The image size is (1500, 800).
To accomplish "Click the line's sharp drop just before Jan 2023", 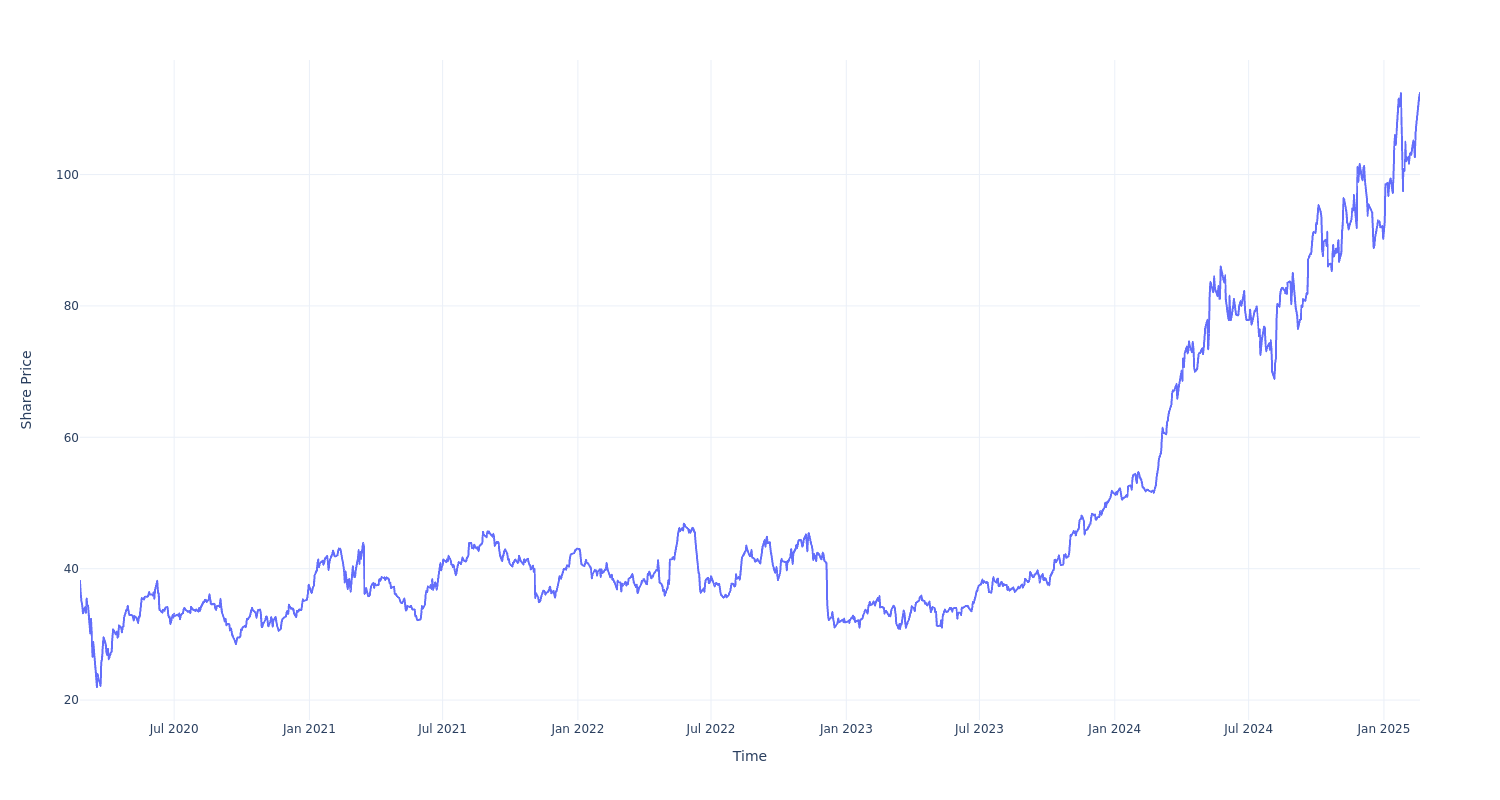I will click(x=828, y=590).
